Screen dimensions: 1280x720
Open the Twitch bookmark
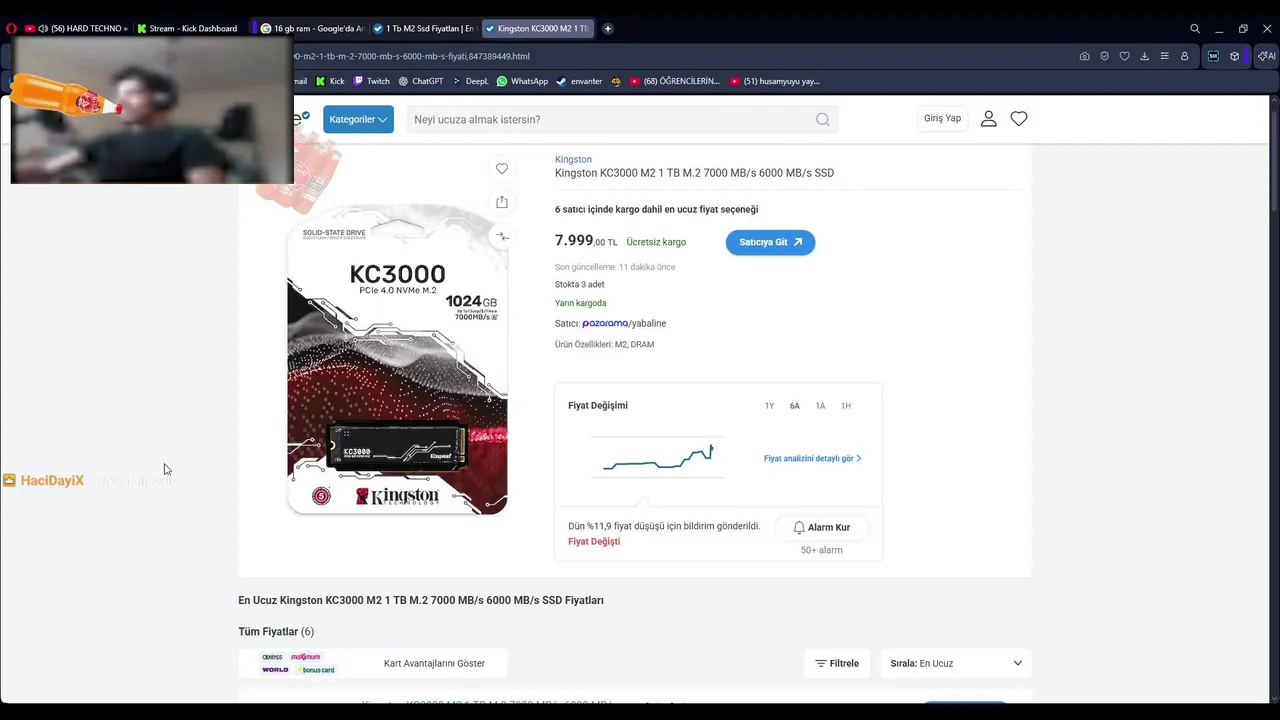372,81
